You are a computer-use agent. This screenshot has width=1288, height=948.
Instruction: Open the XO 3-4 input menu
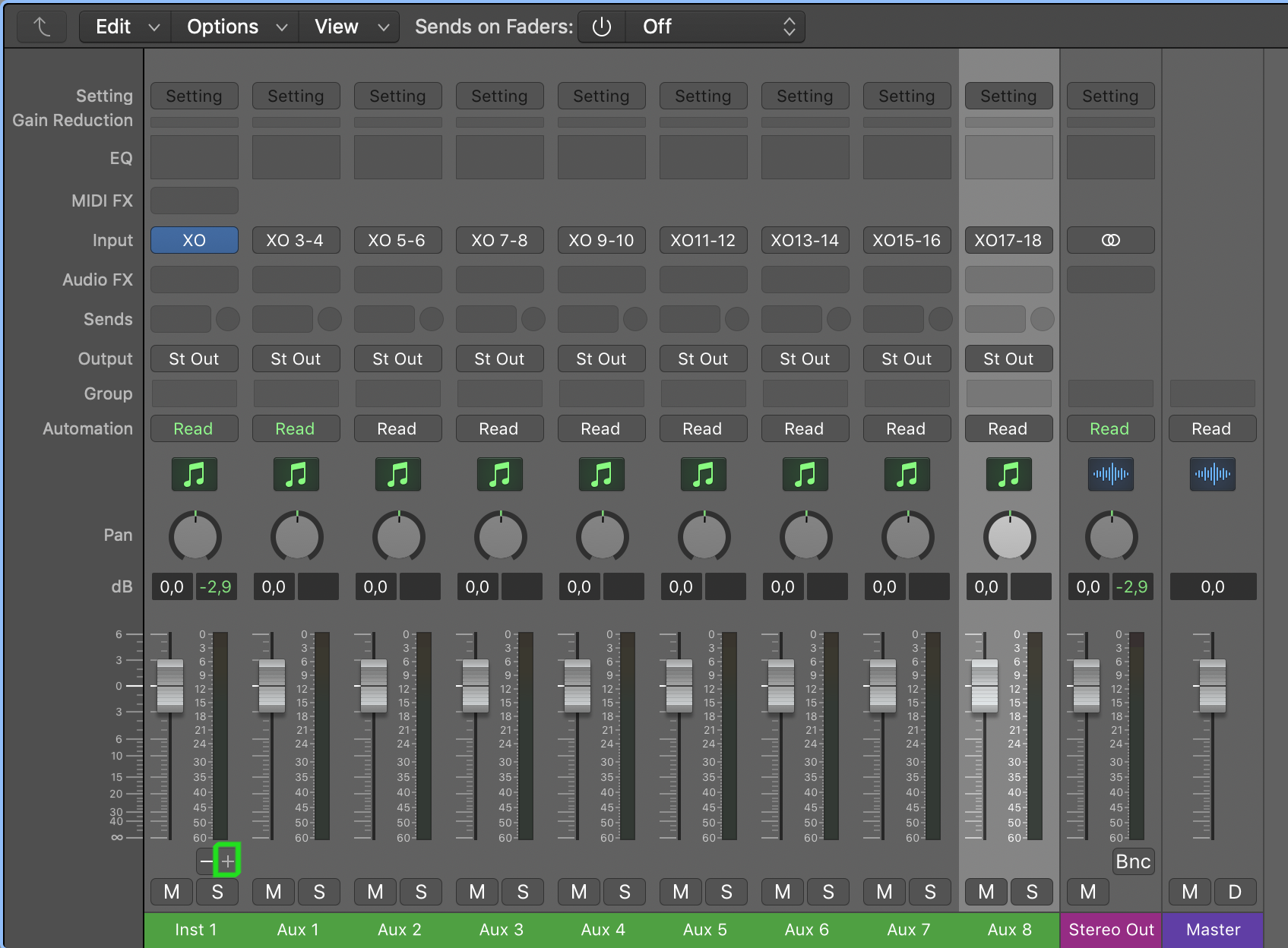click(x=296, y=240)
